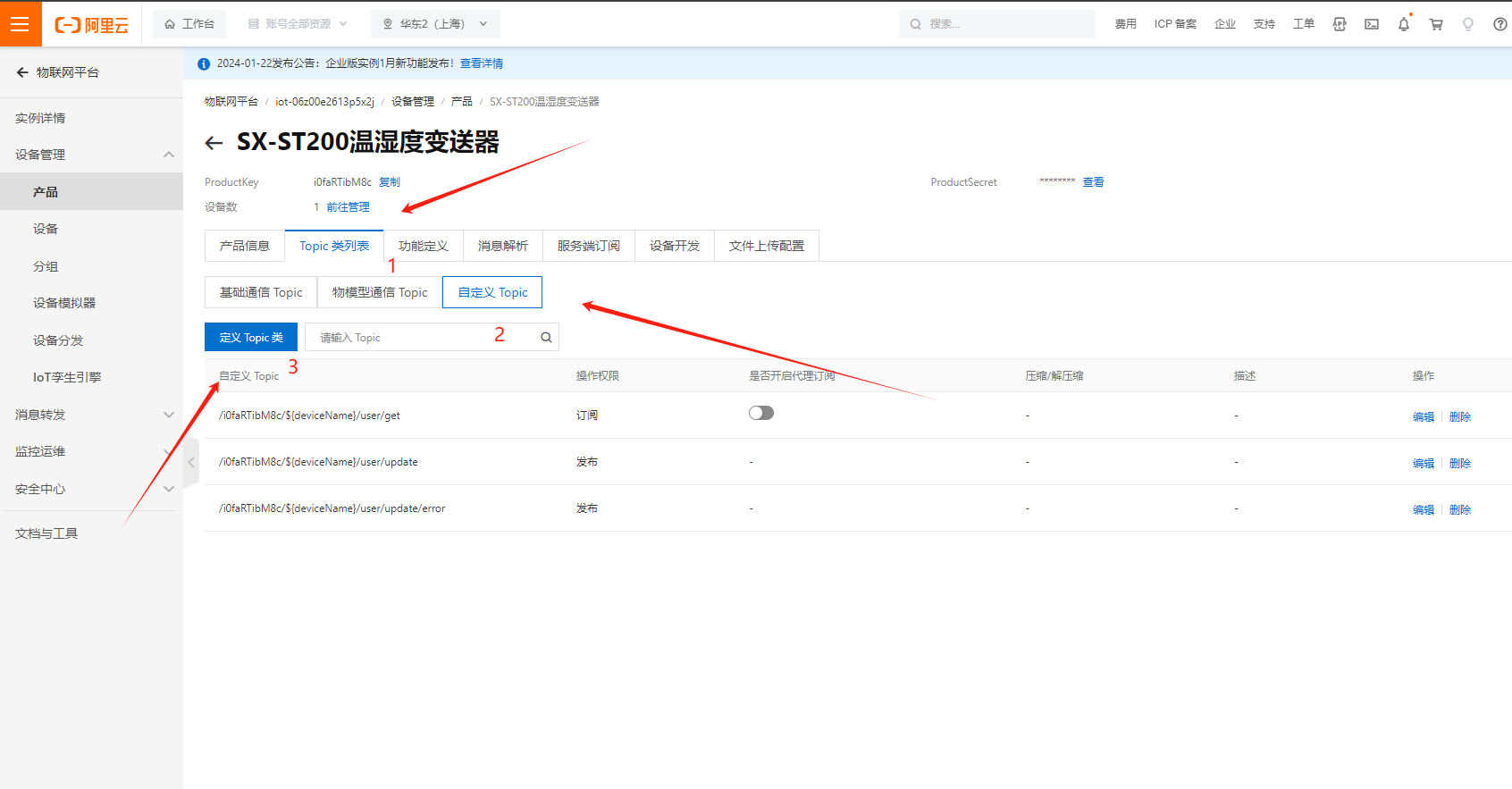Screen dimensions: 1512x789
Task: Click the API tool icon in header
Action: [1339, 24]
